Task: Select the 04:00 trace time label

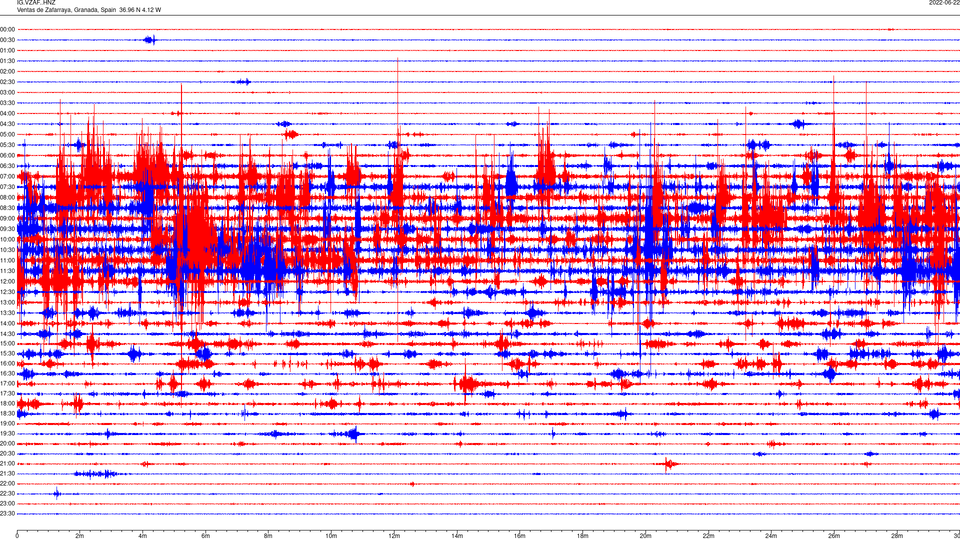Action: (7, 113)
